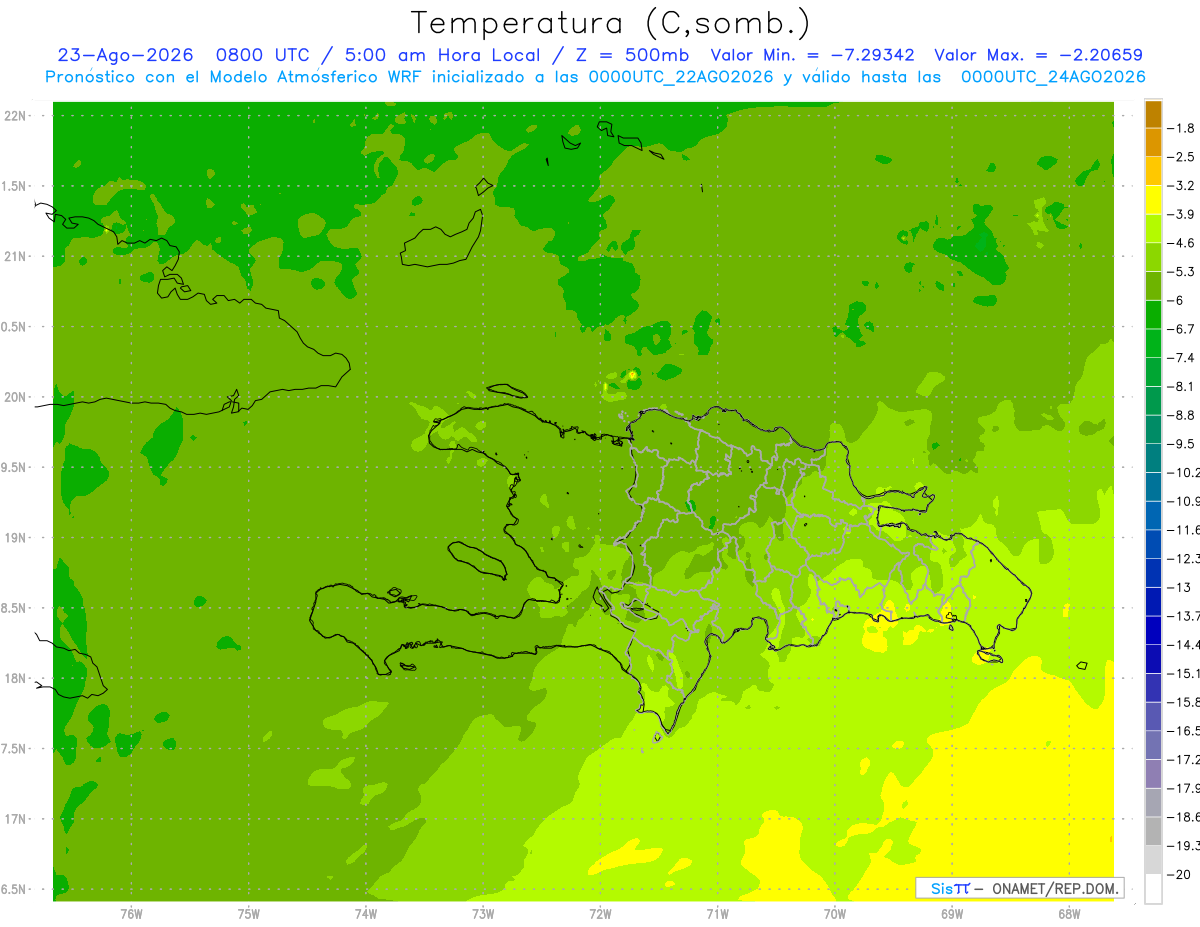Click the yellow swatch between -3.2 and -3.9
This screenshot has height=927, width=1200.
point(1153,200)
